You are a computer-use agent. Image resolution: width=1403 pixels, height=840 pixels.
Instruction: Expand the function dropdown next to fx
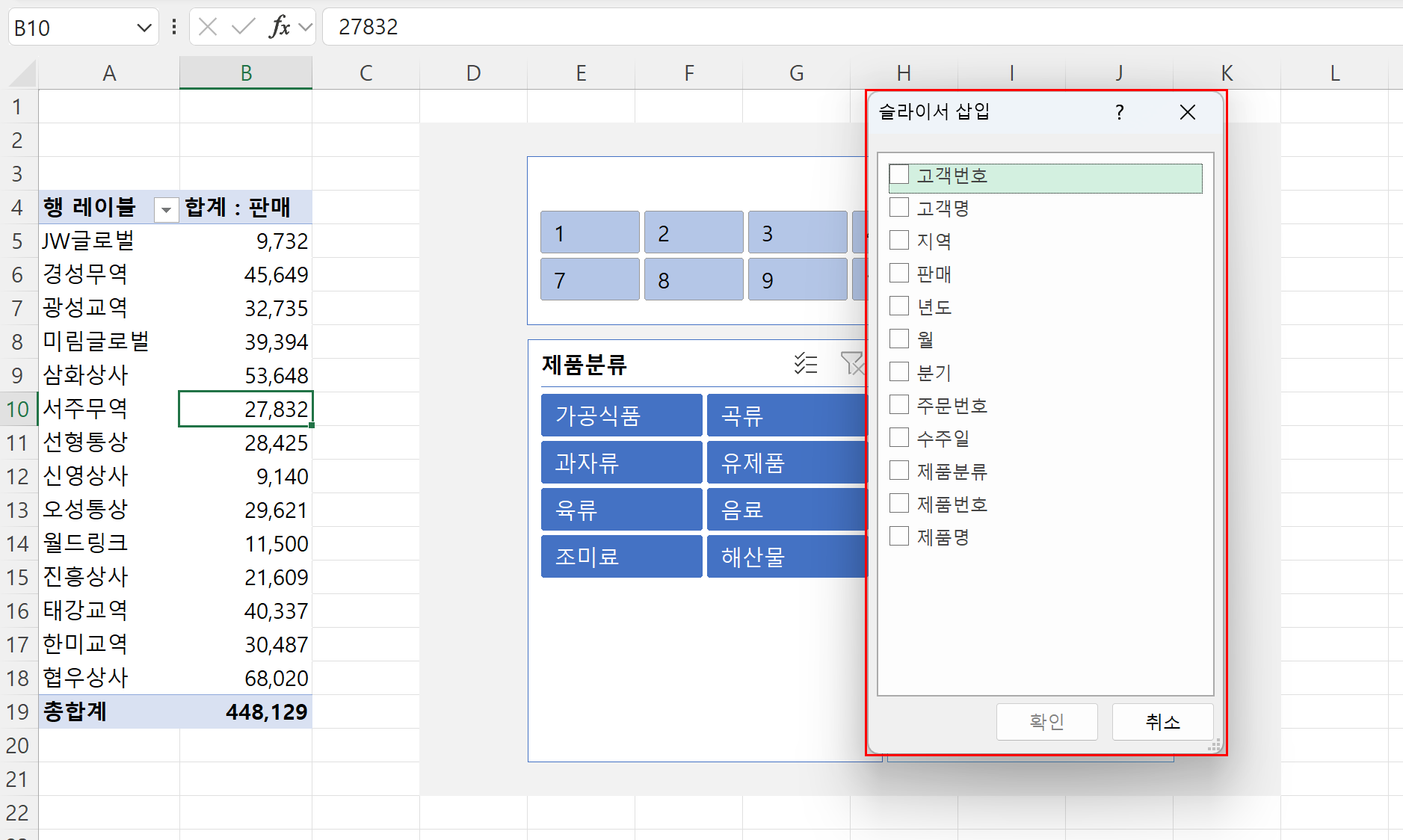point(305,28)
